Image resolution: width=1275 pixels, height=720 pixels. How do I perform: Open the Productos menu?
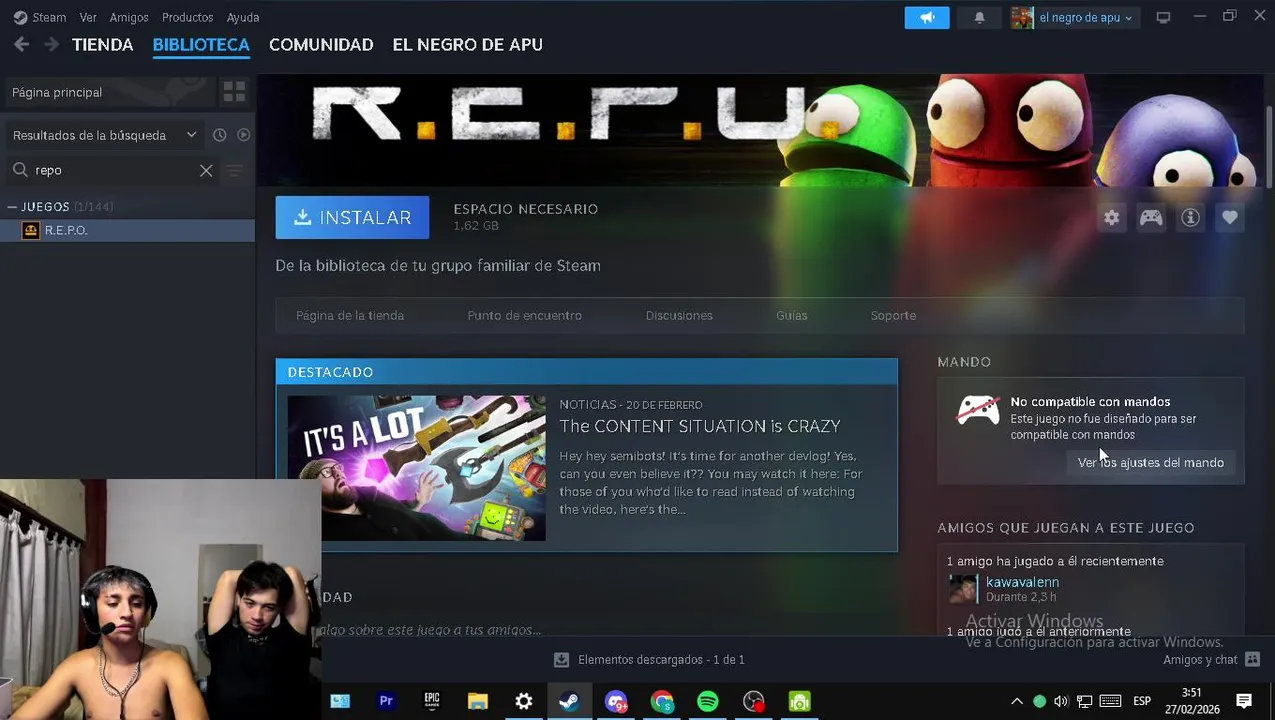click(x=187, y=17)
